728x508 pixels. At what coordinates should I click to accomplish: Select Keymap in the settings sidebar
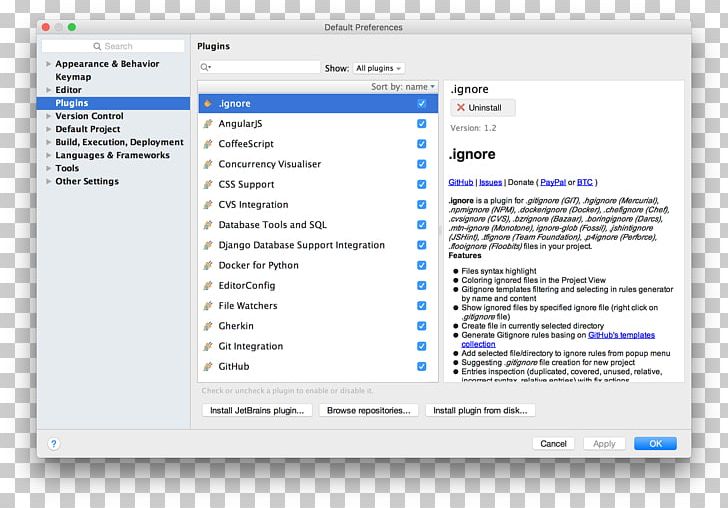click(73, 77)
